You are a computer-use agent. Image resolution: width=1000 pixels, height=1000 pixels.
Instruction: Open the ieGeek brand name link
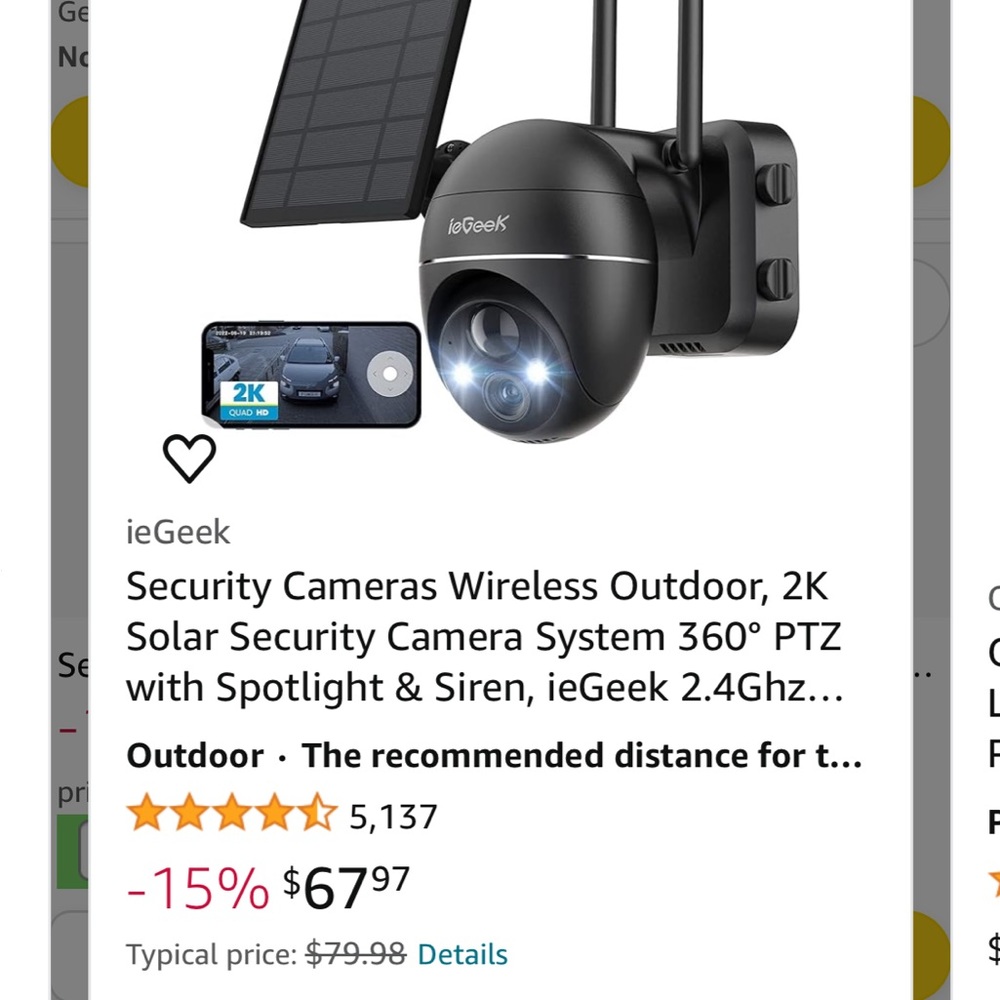[x=178, y=532]
